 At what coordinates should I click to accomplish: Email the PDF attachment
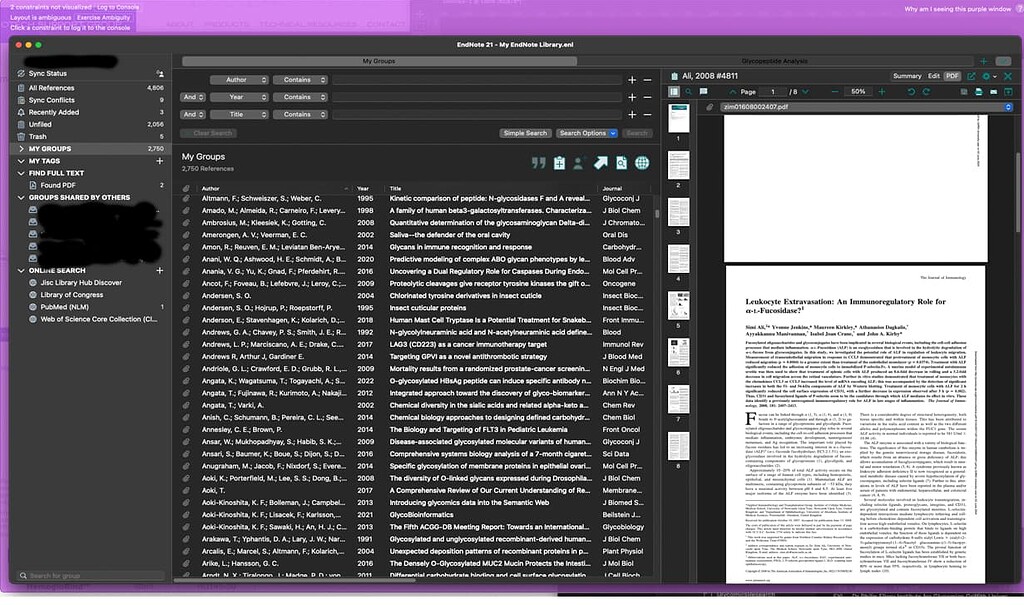pyautogui.click(x=991, y=91)
